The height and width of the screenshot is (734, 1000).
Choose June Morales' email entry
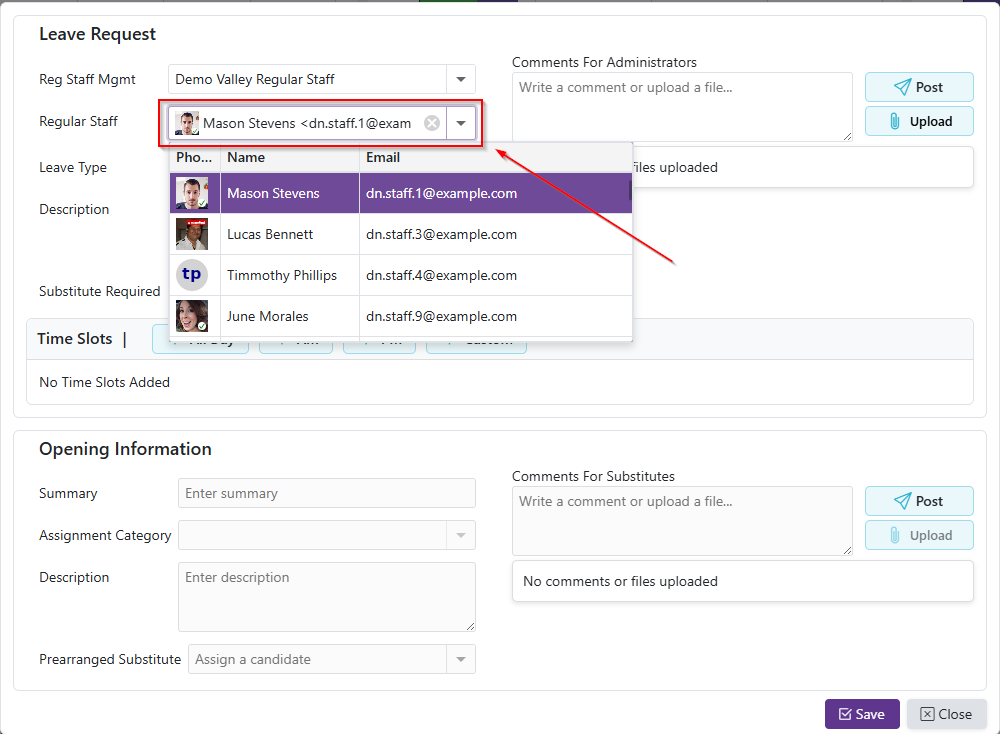click(x=441, y=316)
